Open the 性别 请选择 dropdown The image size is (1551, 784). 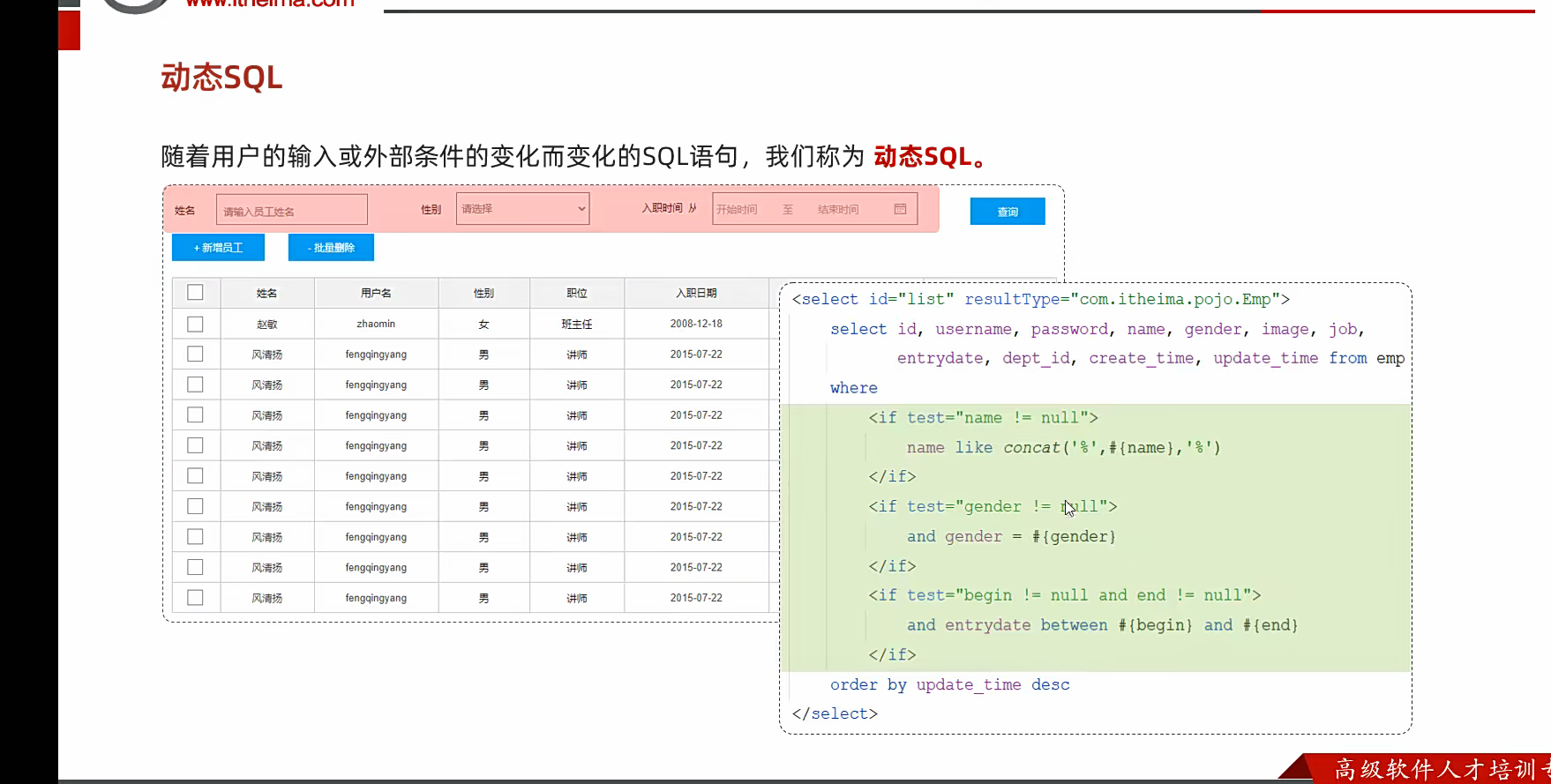pyautogui.click(x=522, y=209)
